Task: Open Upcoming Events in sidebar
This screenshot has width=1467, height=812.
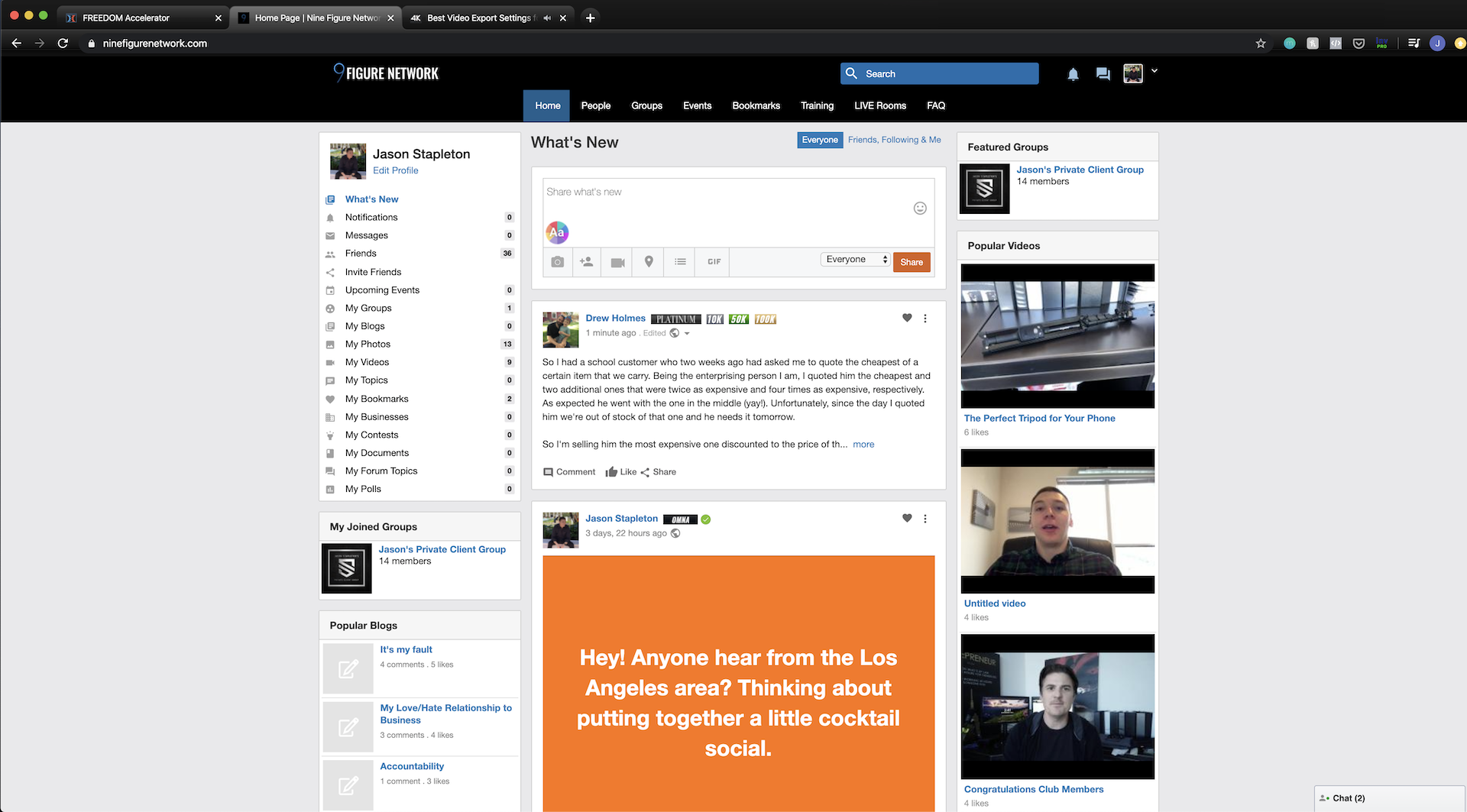Action: tap(382, 290)
